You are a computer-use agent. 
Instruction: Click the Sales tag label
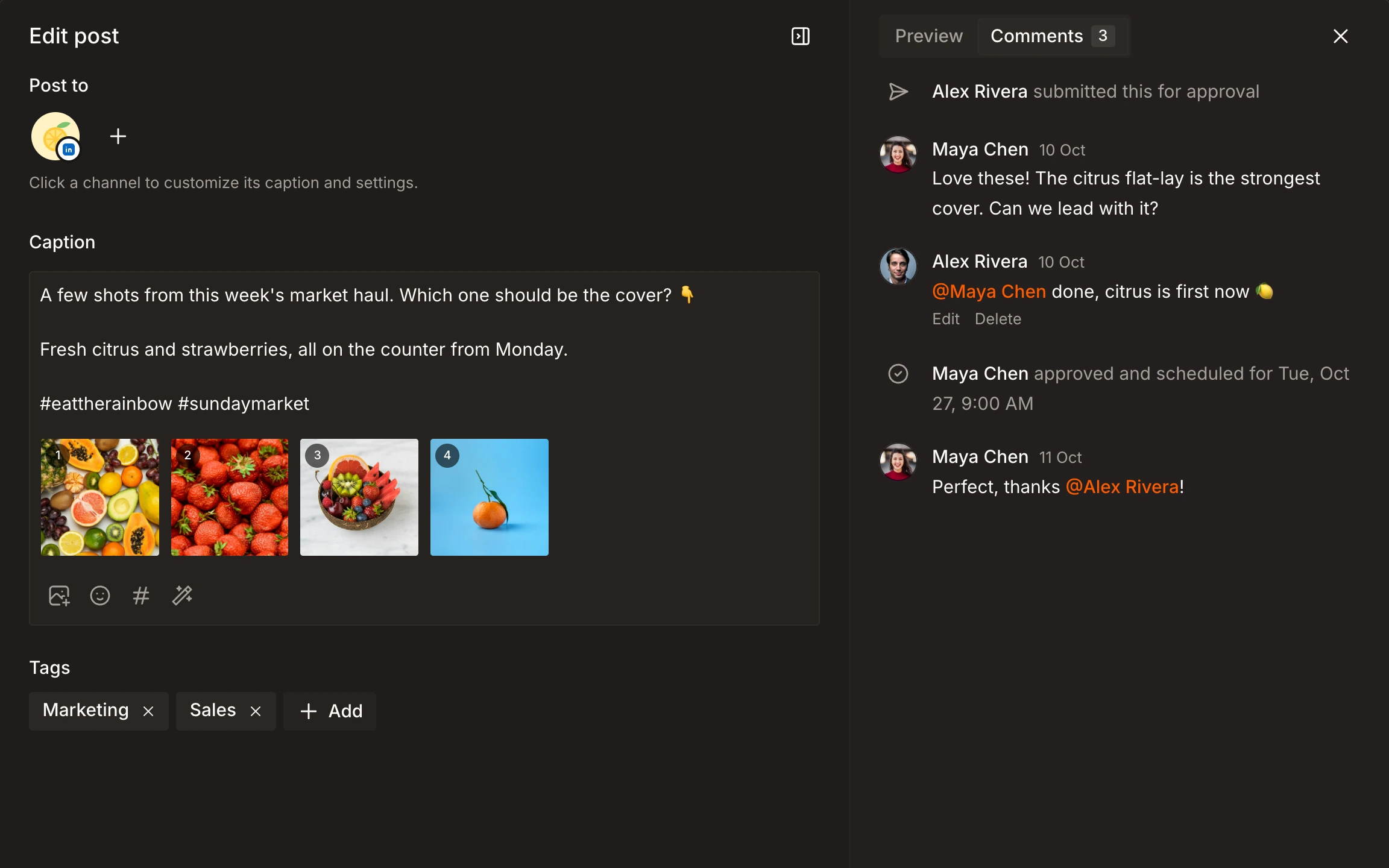[213, 710]
